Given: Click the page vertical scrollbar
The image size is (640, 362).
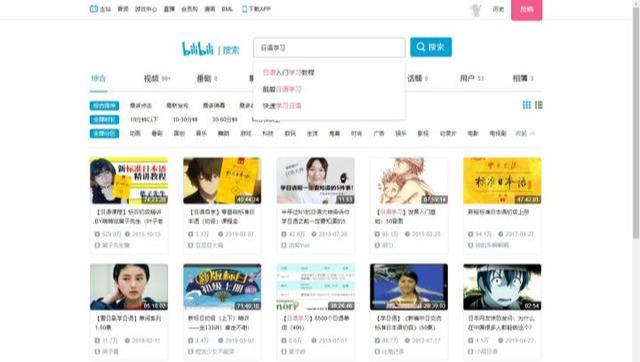Looking at the screenshot, I should click(636, 122).
